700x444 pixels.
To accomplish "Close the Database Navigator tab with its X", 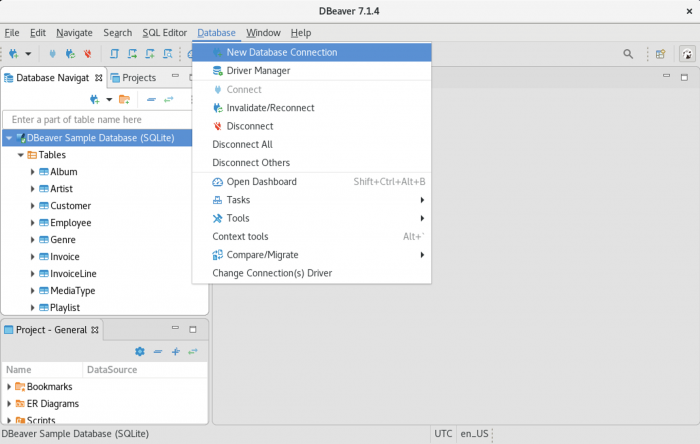I will pyautogui.click(x=99, y=78).
